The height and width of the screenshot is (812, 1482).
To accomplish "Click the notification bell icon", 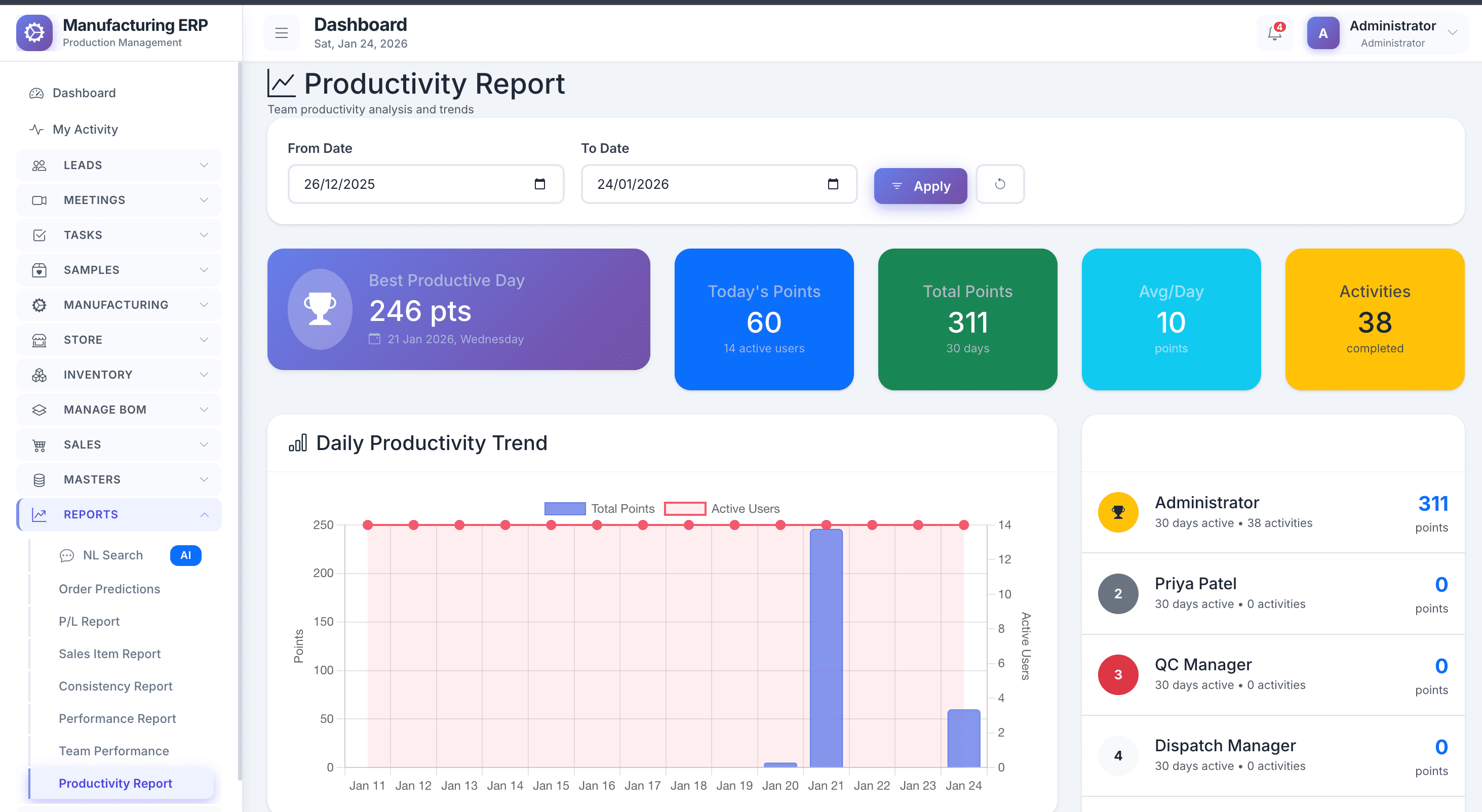I will point(1274,33).
